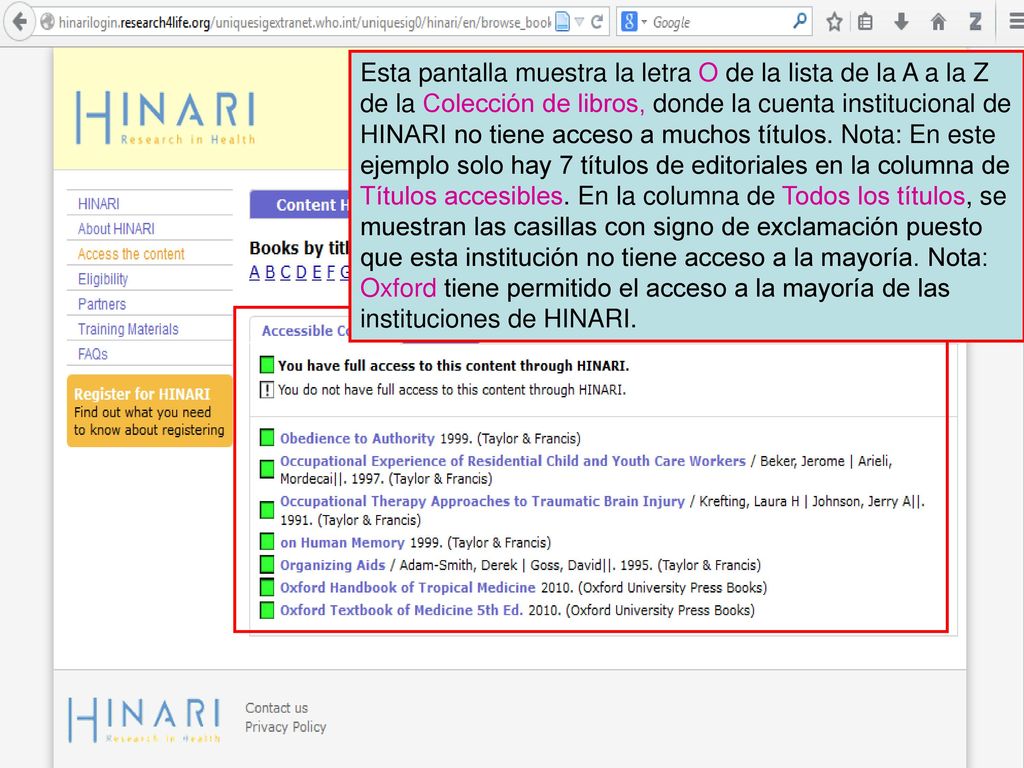This screenshot has height=768, width=1024.
Task: Open the FAQs sidebar link
Action: click(92, 354)
